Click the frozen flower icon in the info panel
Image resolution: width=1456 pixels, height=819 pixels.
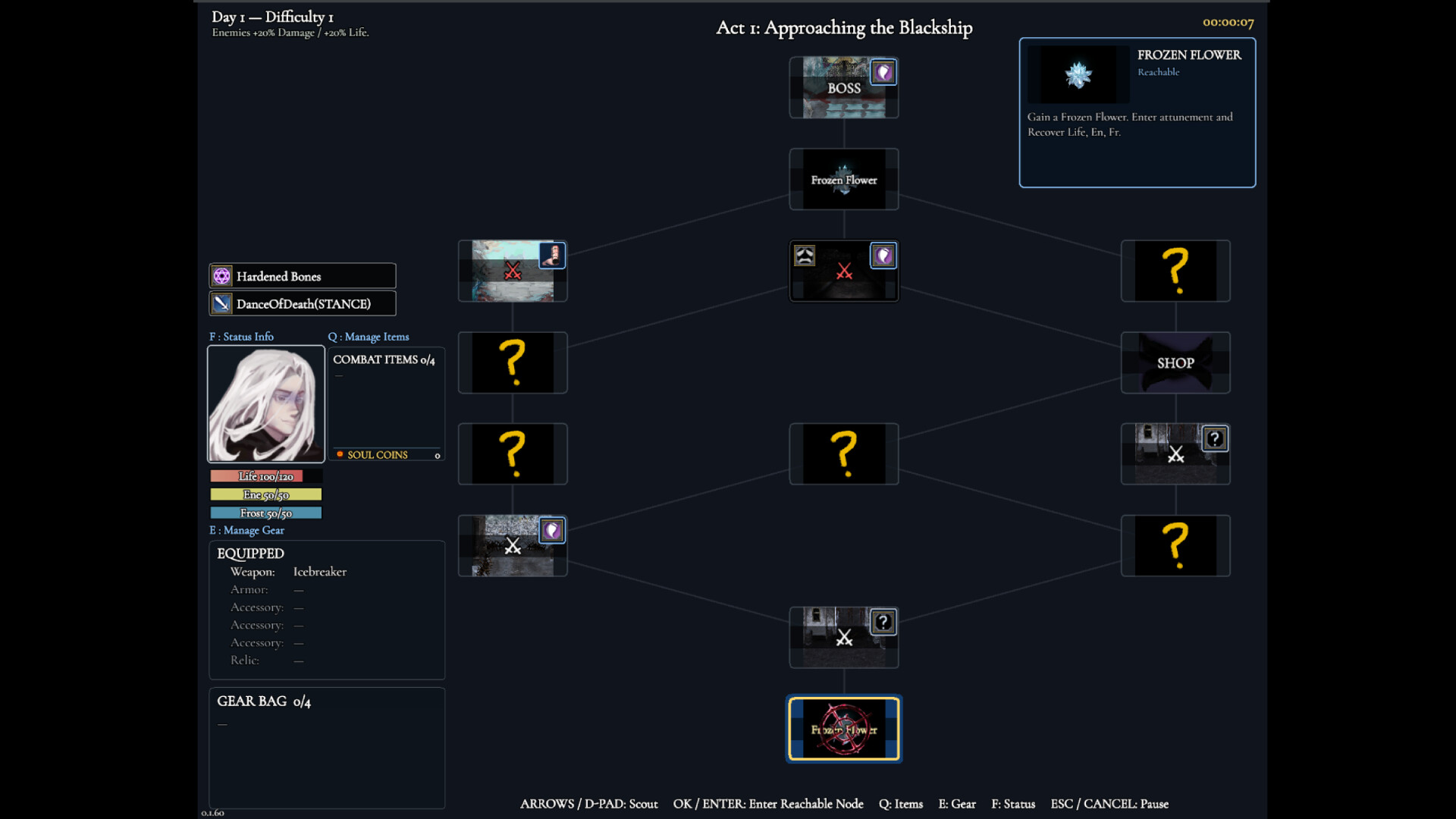[1078, 74]
